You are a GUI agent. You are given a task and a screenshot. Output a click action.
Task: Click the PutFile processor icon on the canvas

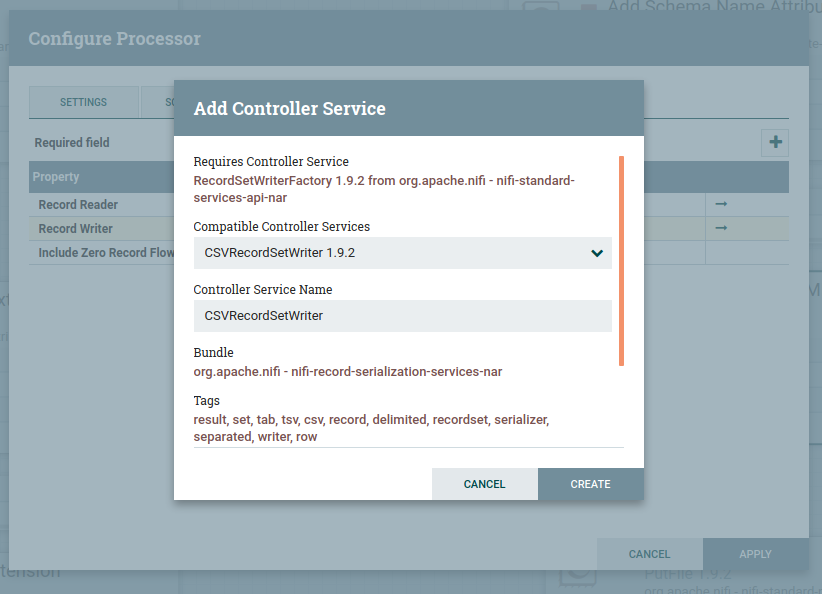click(x=576, y=578)
